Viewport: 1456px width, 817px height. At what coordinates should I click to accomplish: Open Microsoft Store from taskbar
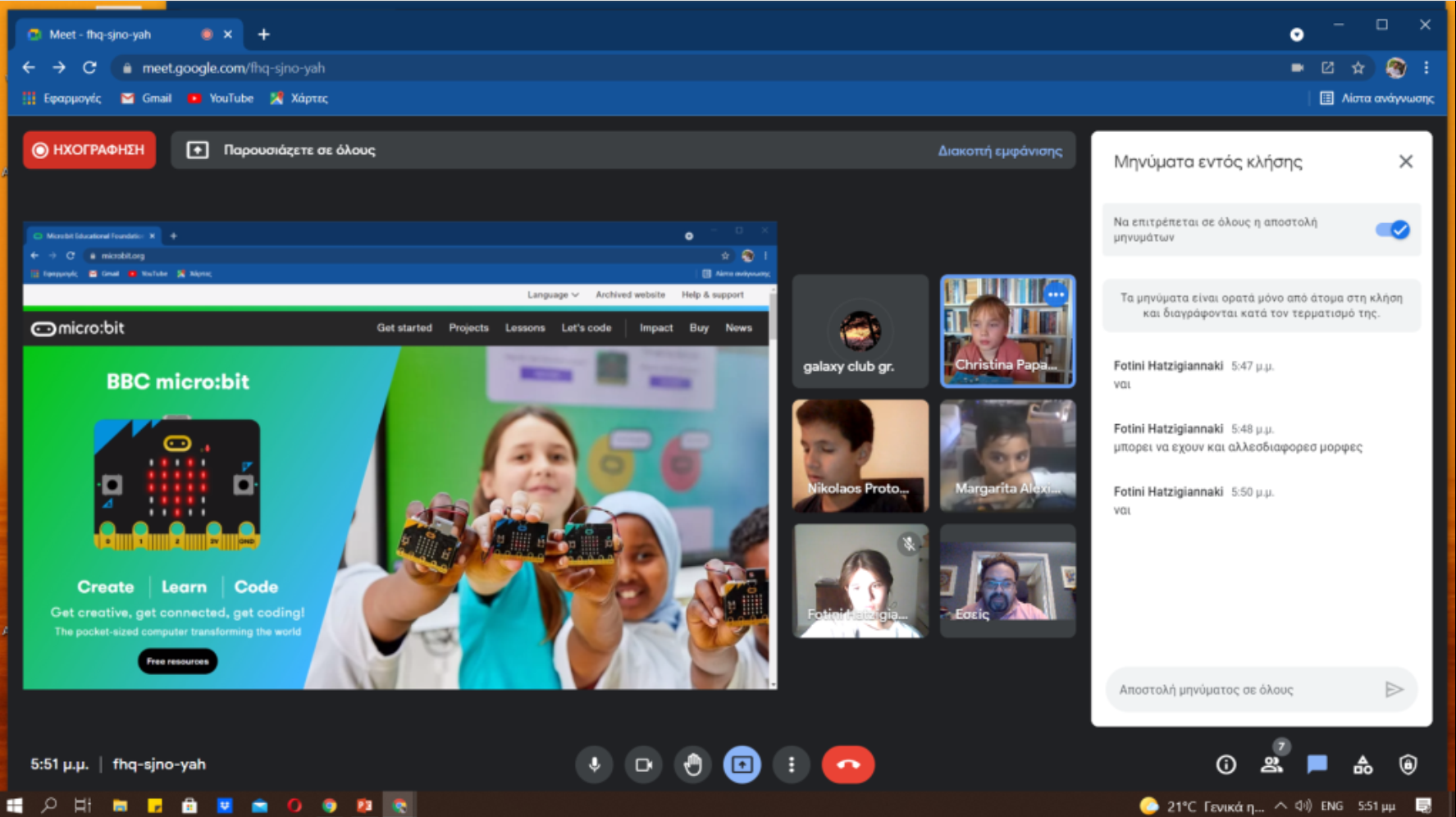189,806
